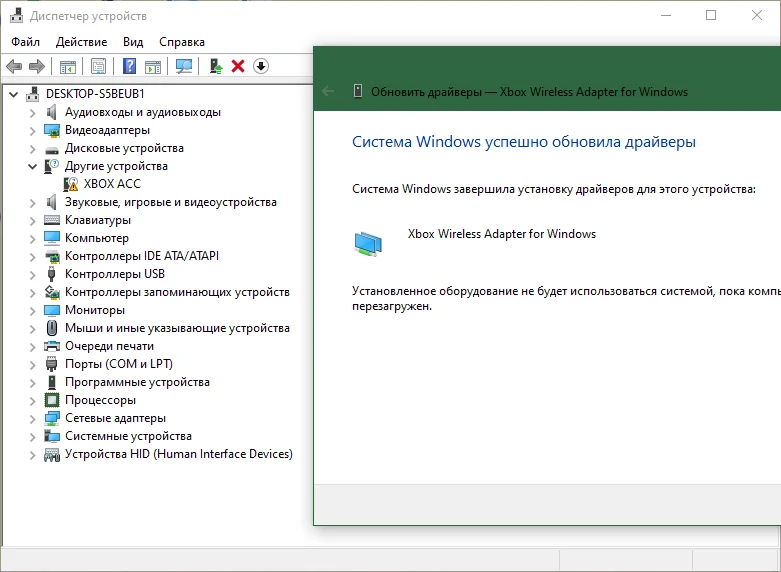Click the Xbox Wireless Adapter network icon
The image size is (781, 572).
click(368, 244)
